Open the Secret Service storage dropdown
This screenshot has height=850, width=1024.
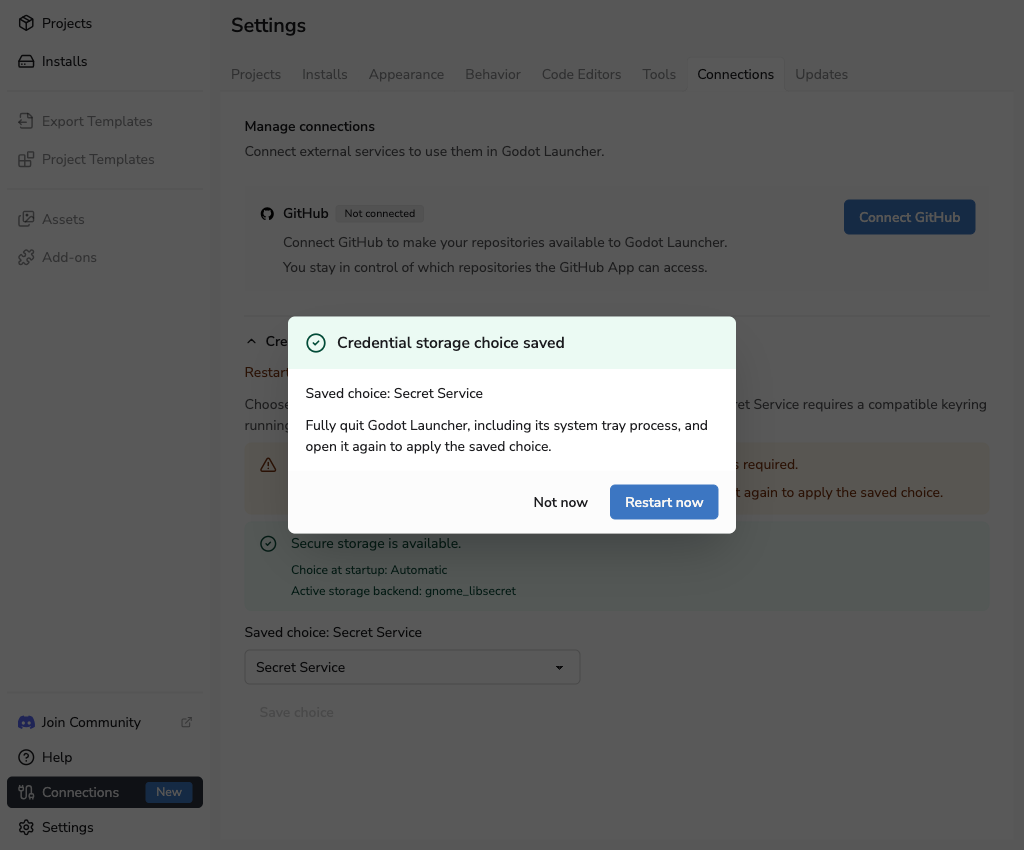pyautogui.click(x=412, y=667)
